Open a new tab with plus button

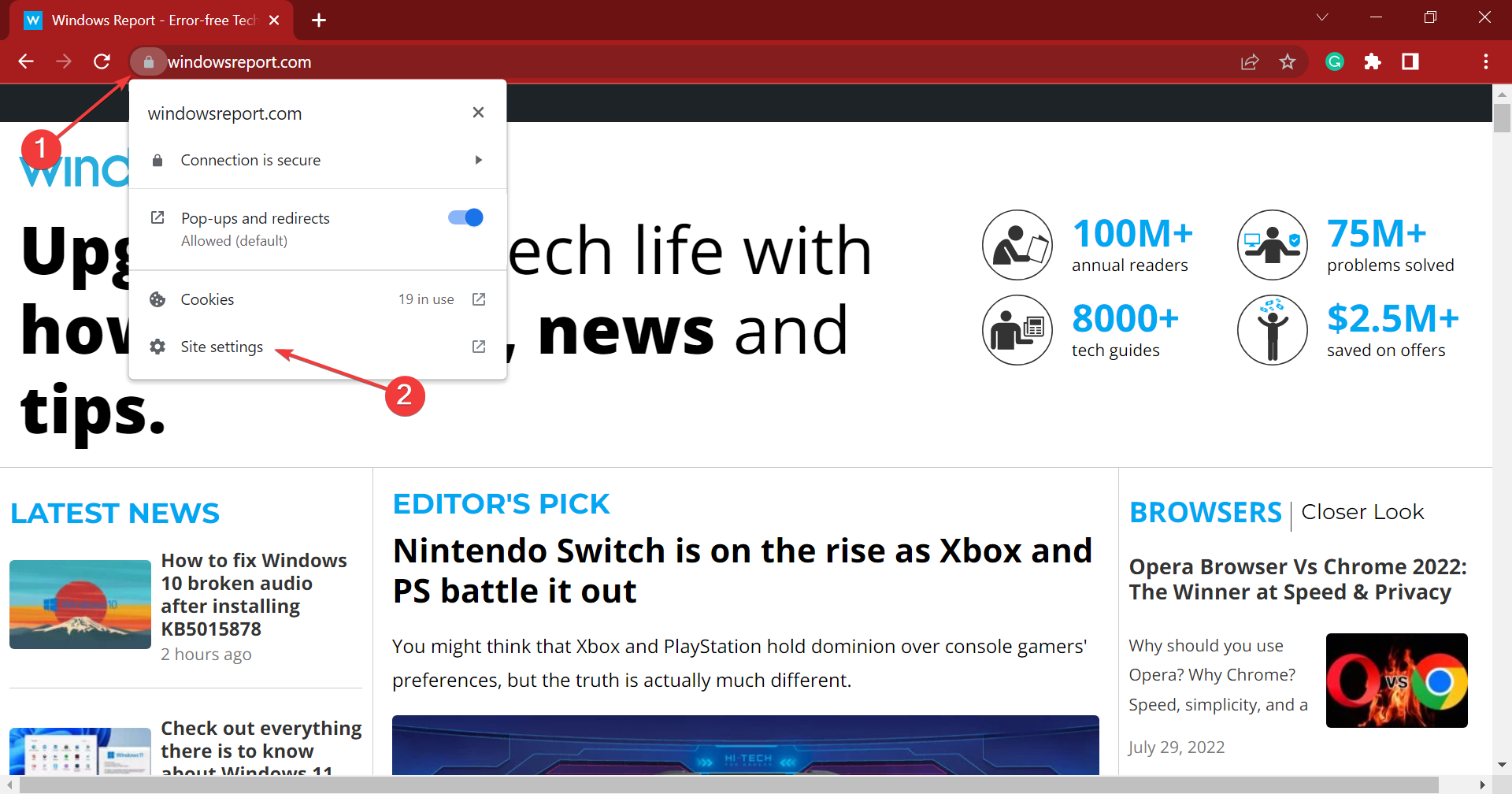pos(319,20)
